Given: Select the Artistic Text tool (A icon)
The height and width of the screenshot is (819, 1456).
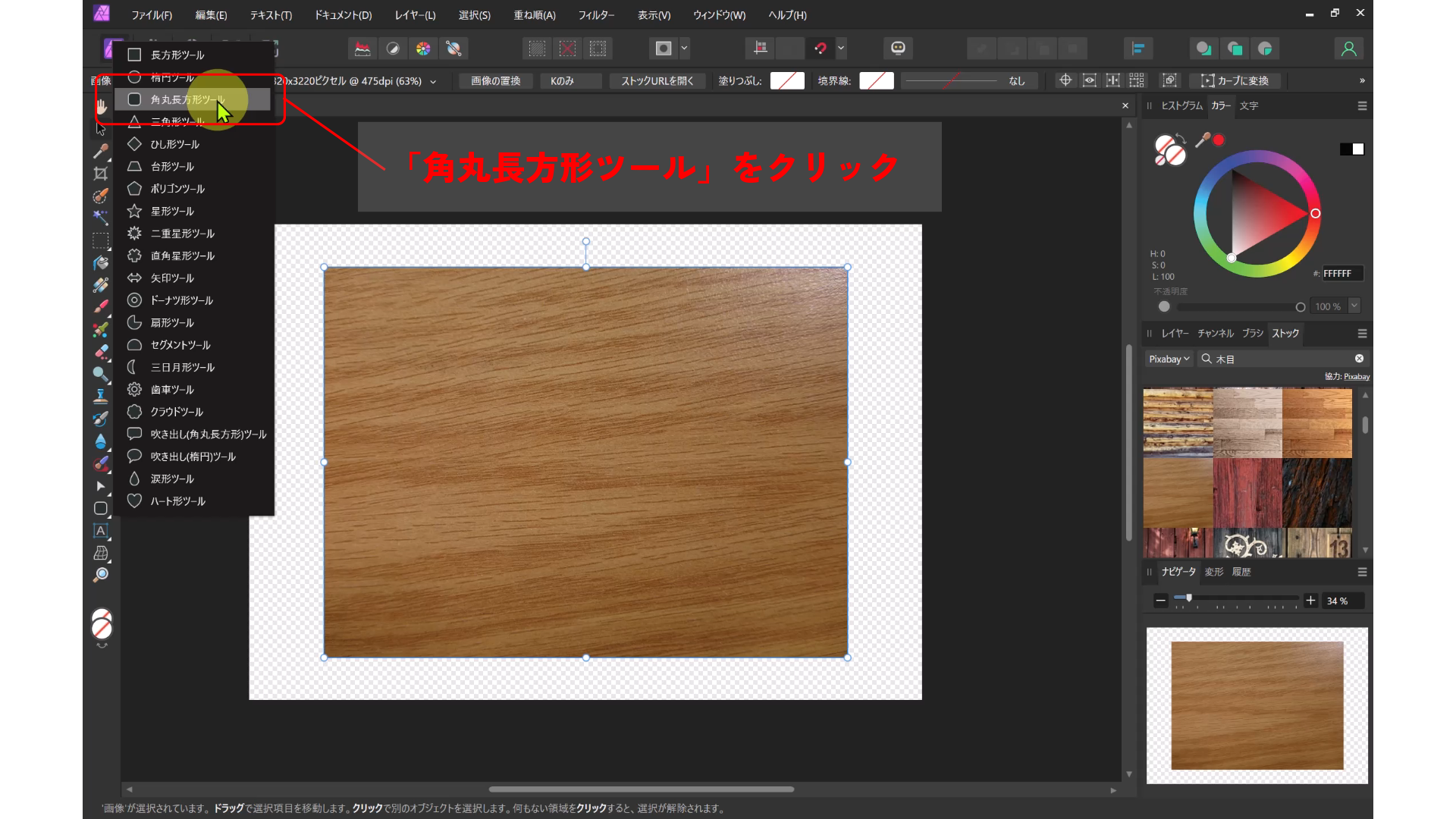Looking at the screenshot, I should click(x=100, y=531).
